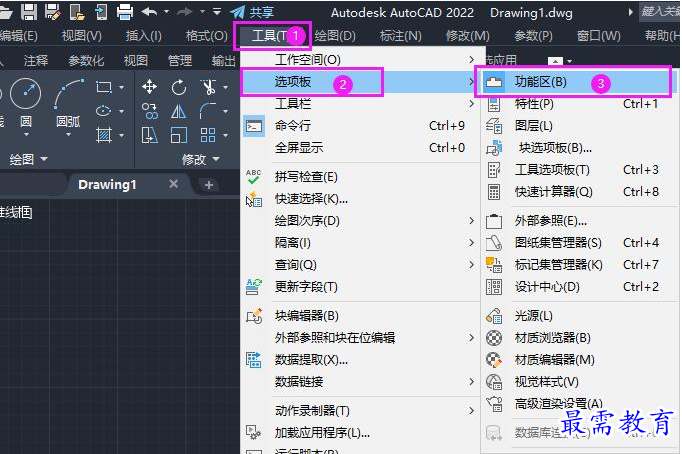682x454 pixels.
Task: Select the Scale tool icon
Action: click(179, 135)
